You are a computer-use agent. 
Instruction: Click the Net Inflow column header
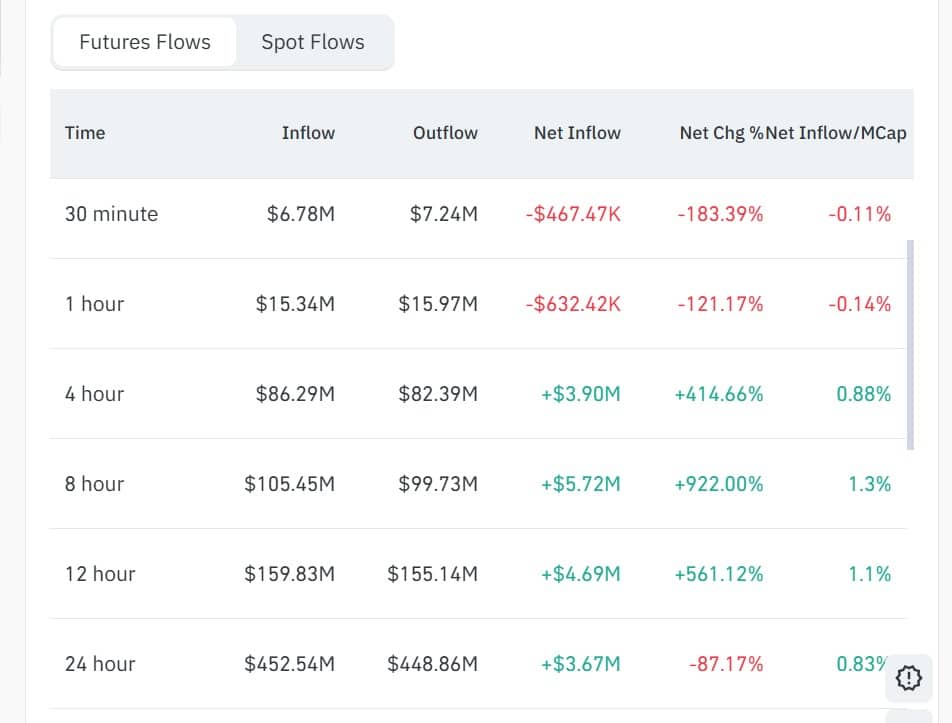(x=577, y=133)
